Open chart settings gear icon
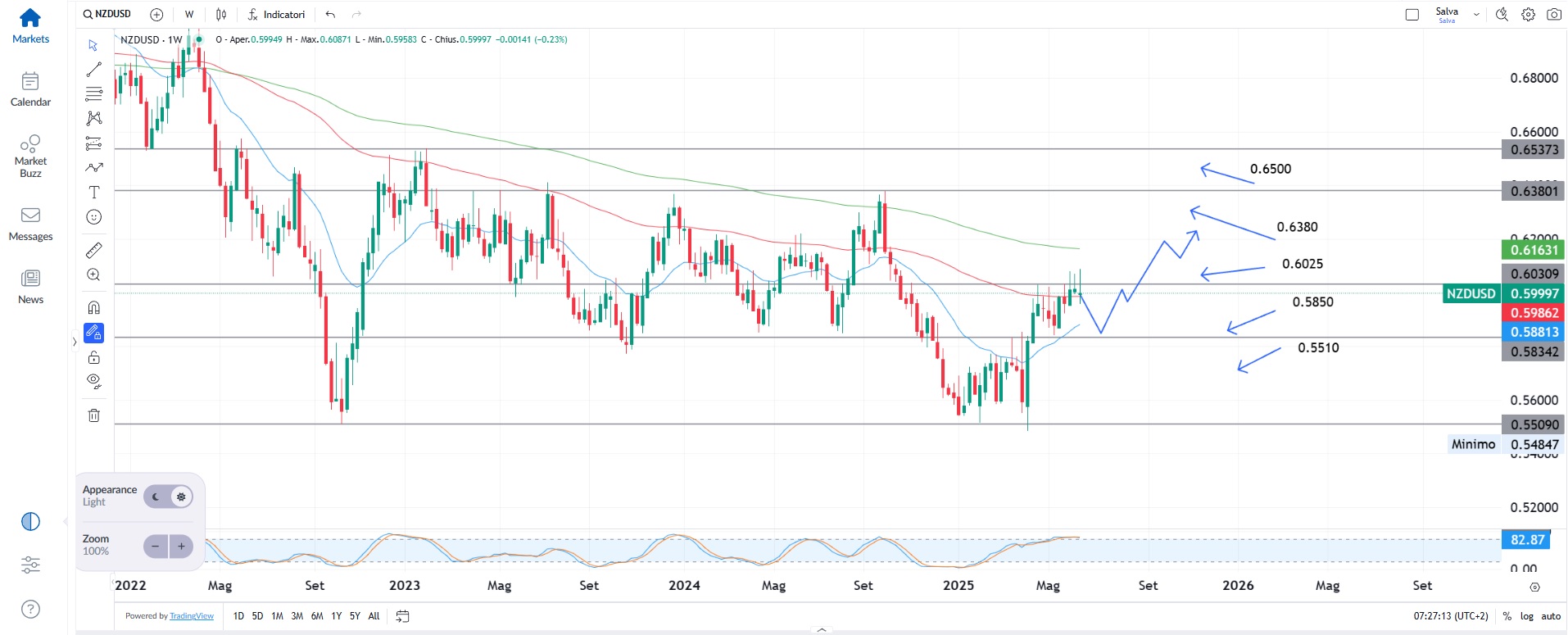Image resolution: width=1568 pixels, height=635 pixels. (1528, 15)
